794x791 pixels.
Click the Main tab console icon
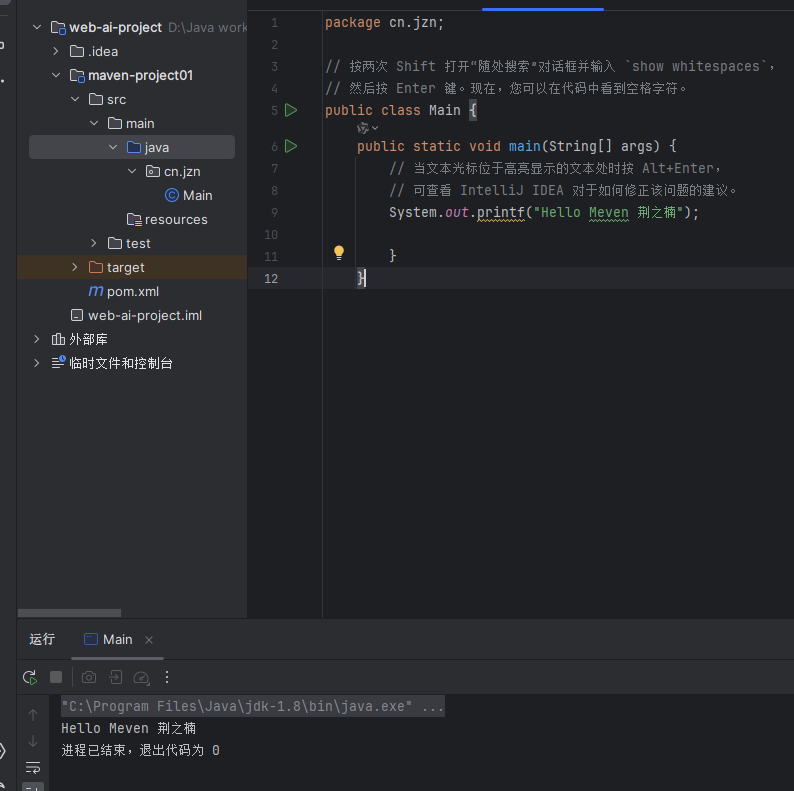point(91,639)
